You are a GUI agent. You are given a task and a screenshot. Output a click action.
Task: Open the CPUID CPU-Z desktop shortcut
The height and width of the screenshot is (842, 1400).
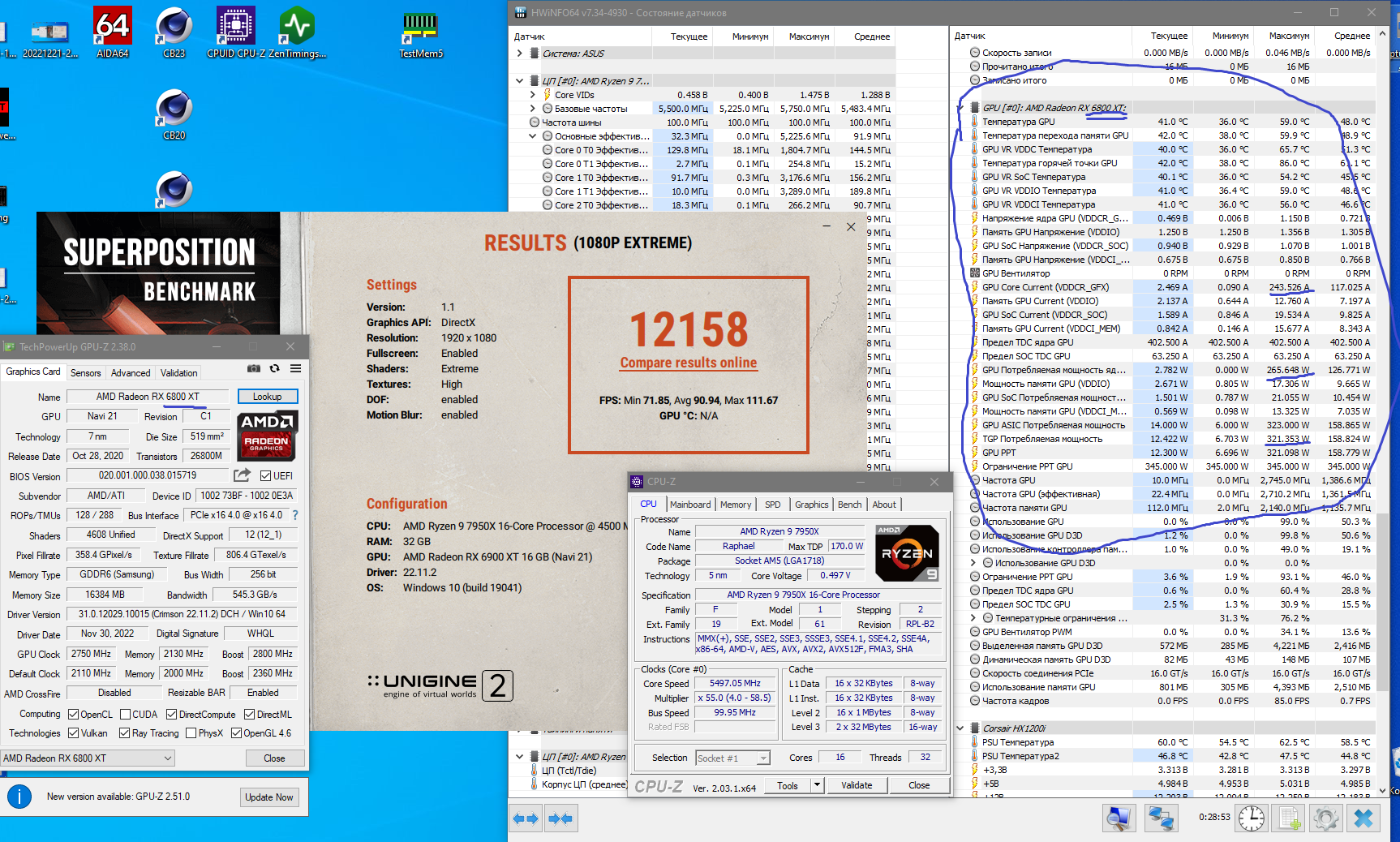236,32
